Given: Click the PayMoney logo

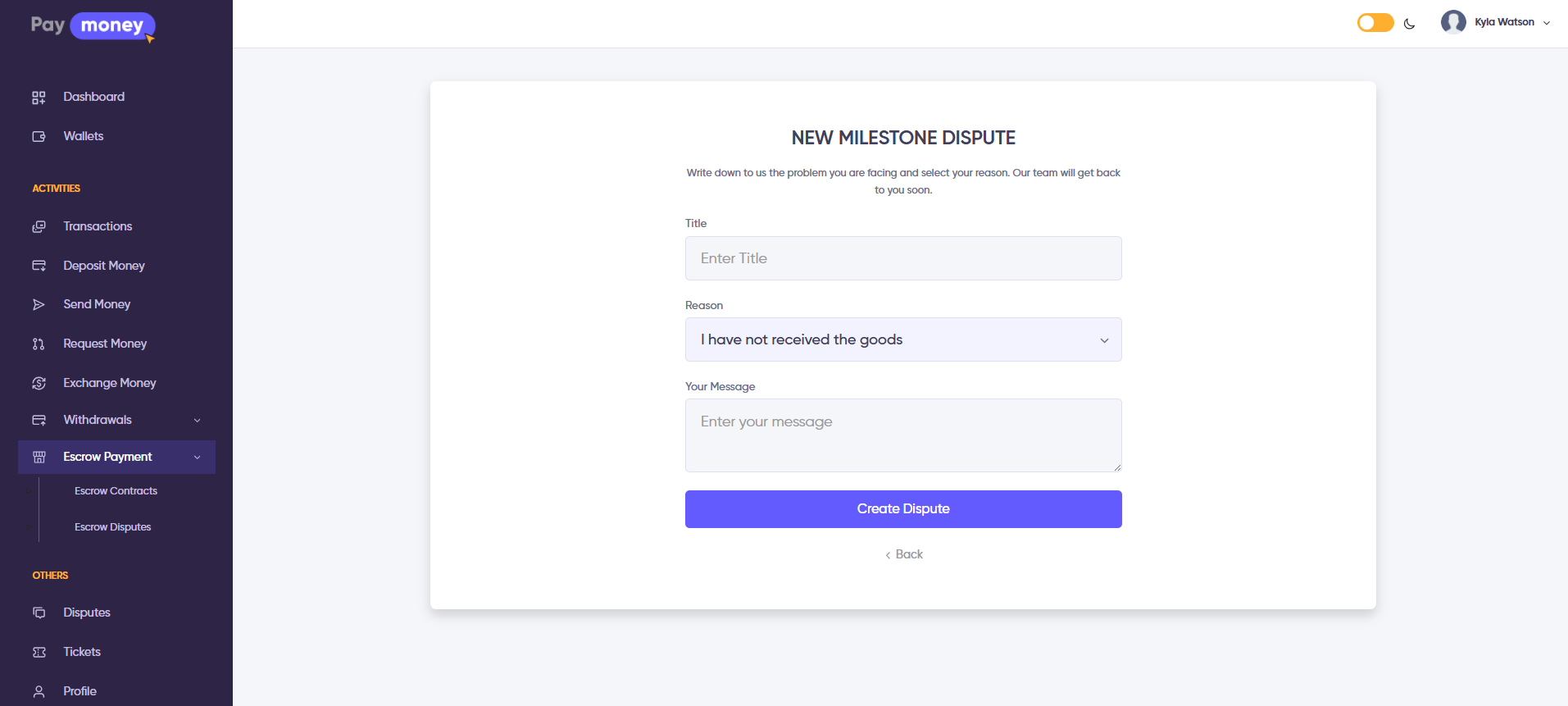Looking at the screenshot, I should click(x=93, y=26).
